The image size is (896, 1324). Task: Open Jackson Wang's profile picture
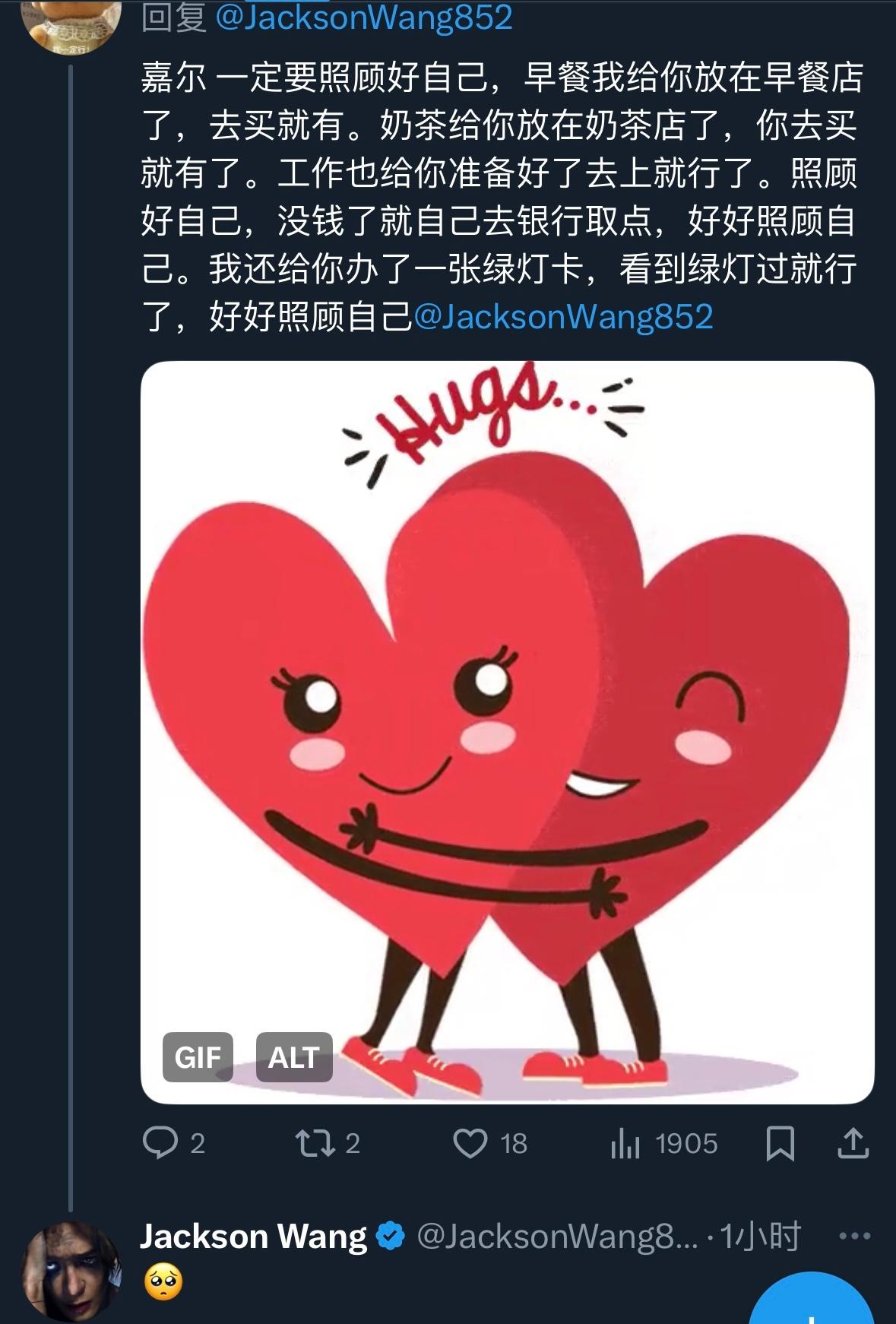click(x=71, y=1271)
